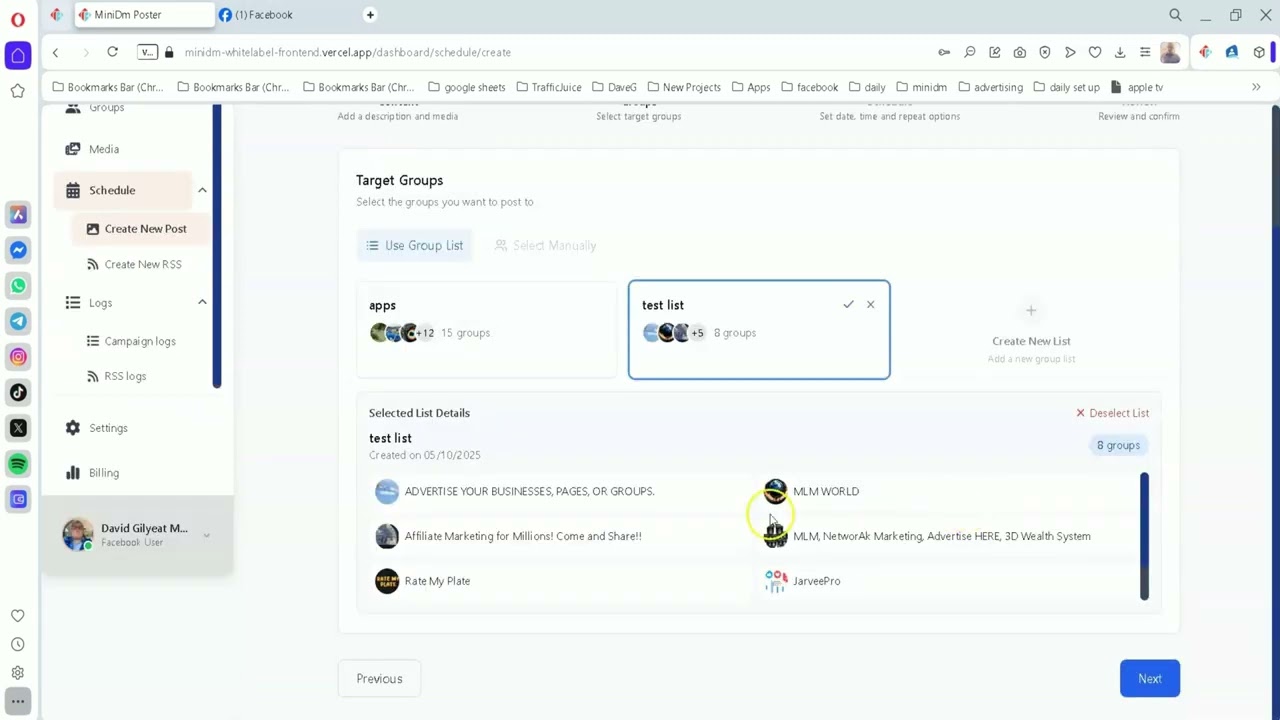The height and width of the screenshot is (720, 1280).
Task: Open WhatsApp in the Opera sidebar
Action: click(x=18, y=286)
